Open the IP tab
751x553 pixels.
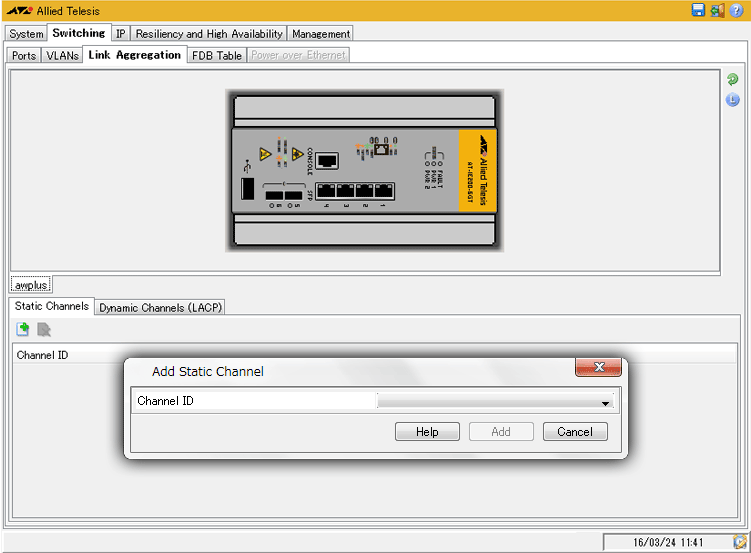click(x=120, y=34)
